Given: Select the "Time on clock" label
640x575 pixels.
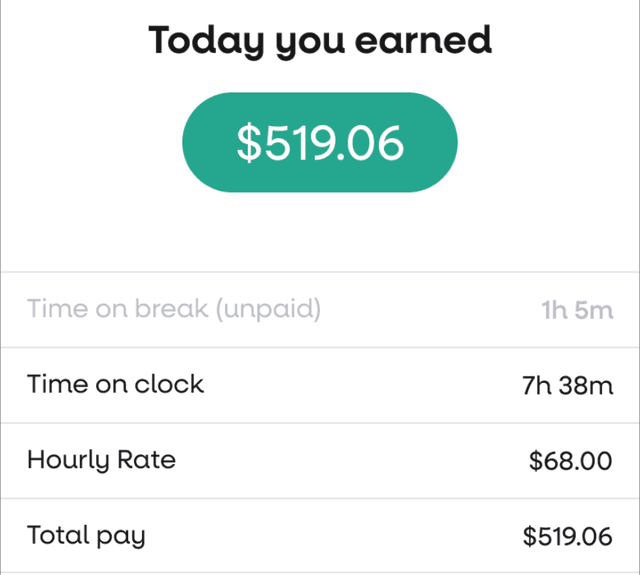Looking at the screenshot, I should pyautogui.click(x=115, y=384).
